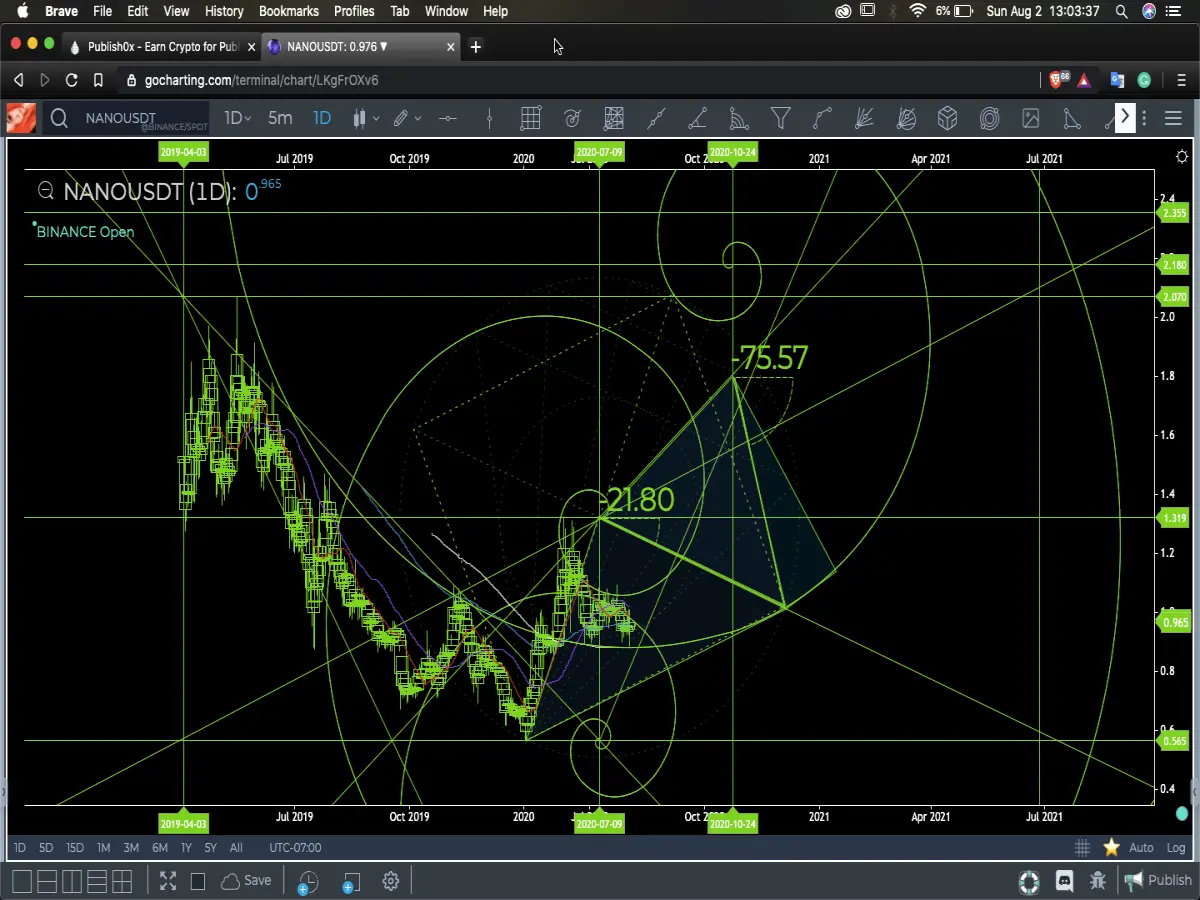Viewport: 1200px width, 900px height.
Task: Select the trend channel line tool
Action: tap(656, 118)
